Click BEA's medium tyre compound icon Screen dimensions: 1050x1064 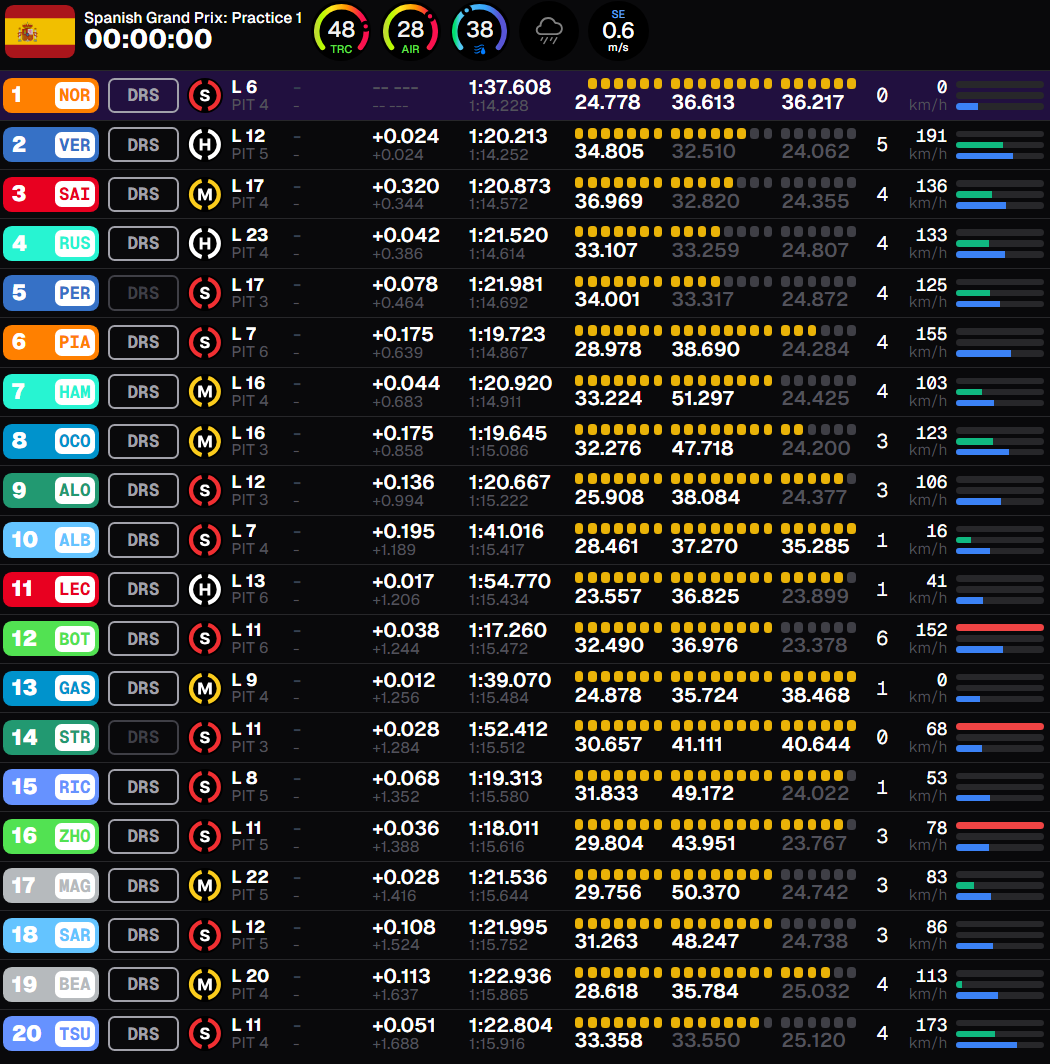[204, 985]
